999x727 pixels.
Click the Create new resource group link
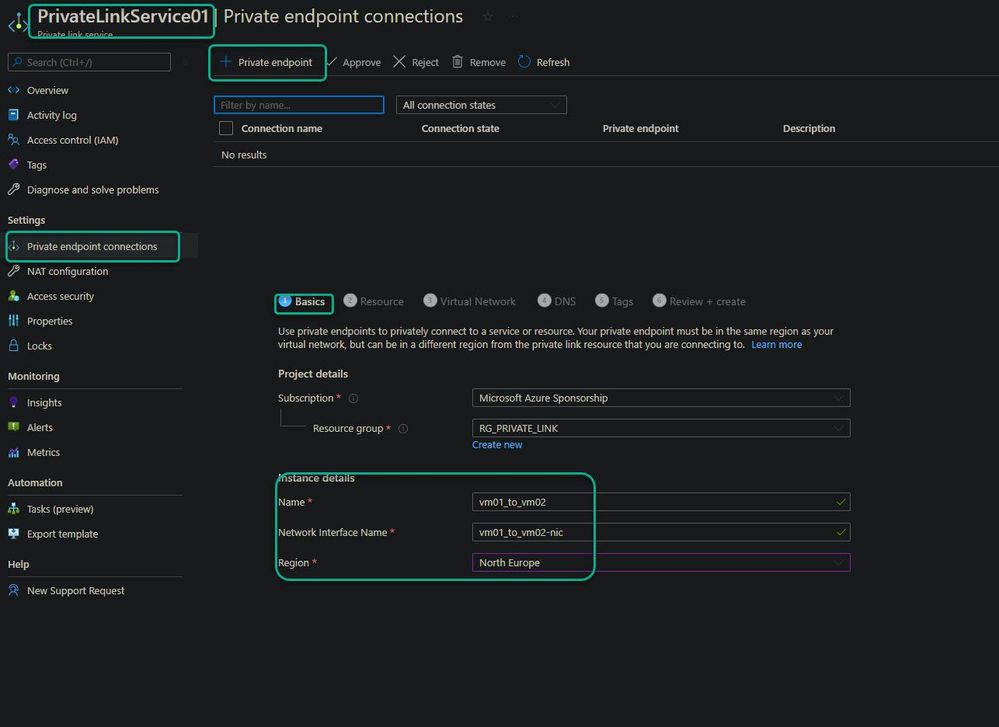tap(497, 445)
